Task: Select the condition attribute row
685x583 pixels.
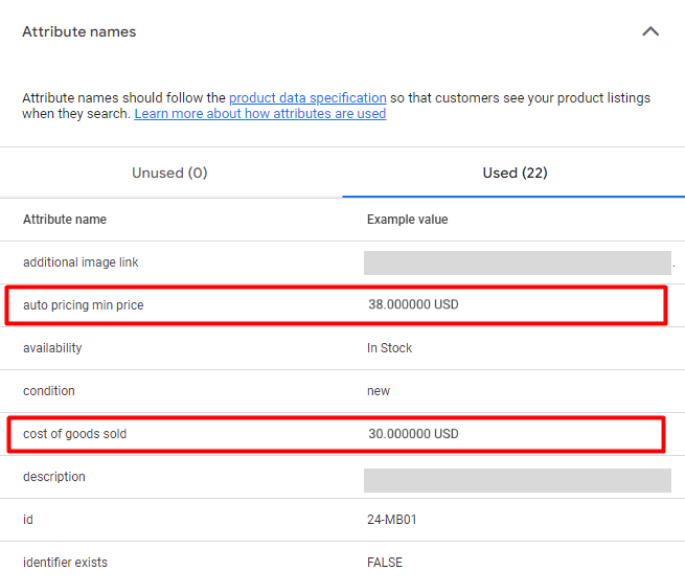Action: pyautogui.click(x=342, y=391)
